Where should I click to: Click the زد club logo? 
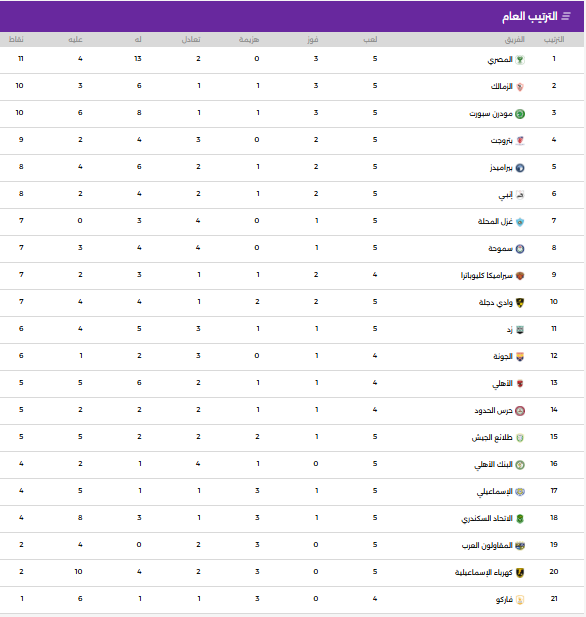pyautogui.click(x=520, y=330)
